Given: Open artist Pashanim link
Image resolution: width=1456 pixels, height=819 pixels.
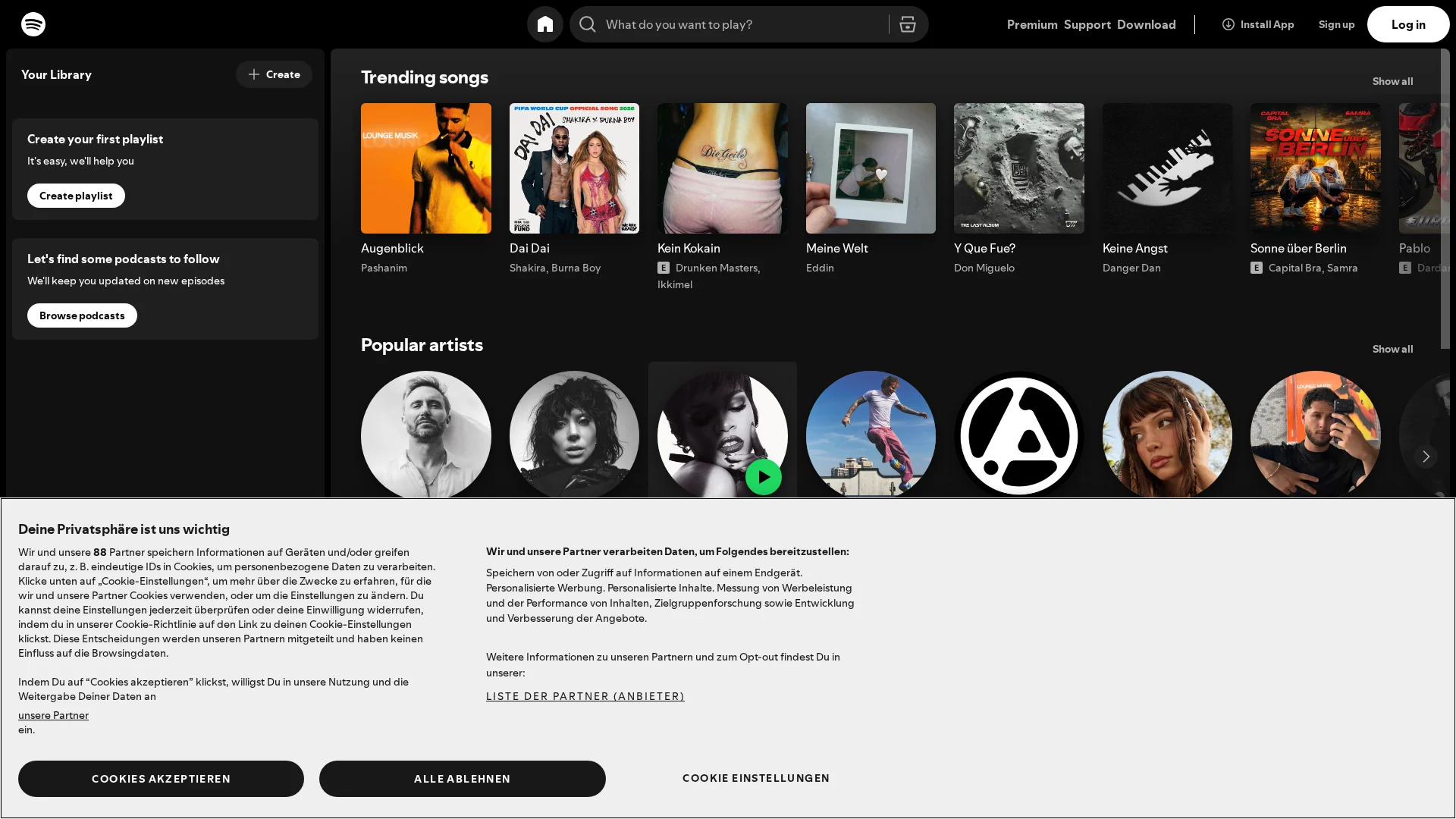Looking at the screenshot, I should click(384, 268).
